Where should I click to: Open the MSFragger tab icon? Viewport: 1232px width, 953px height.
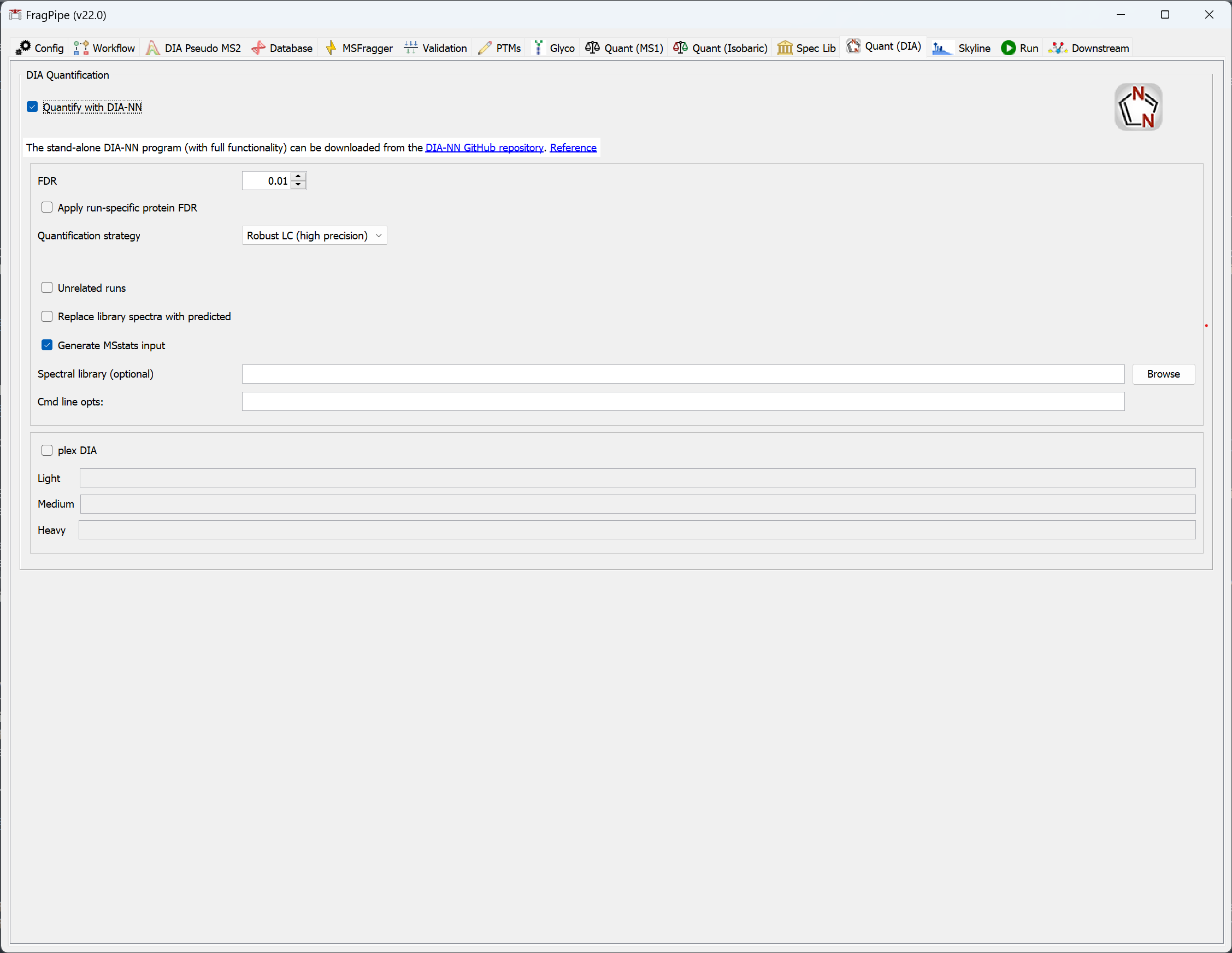(331, 48)
